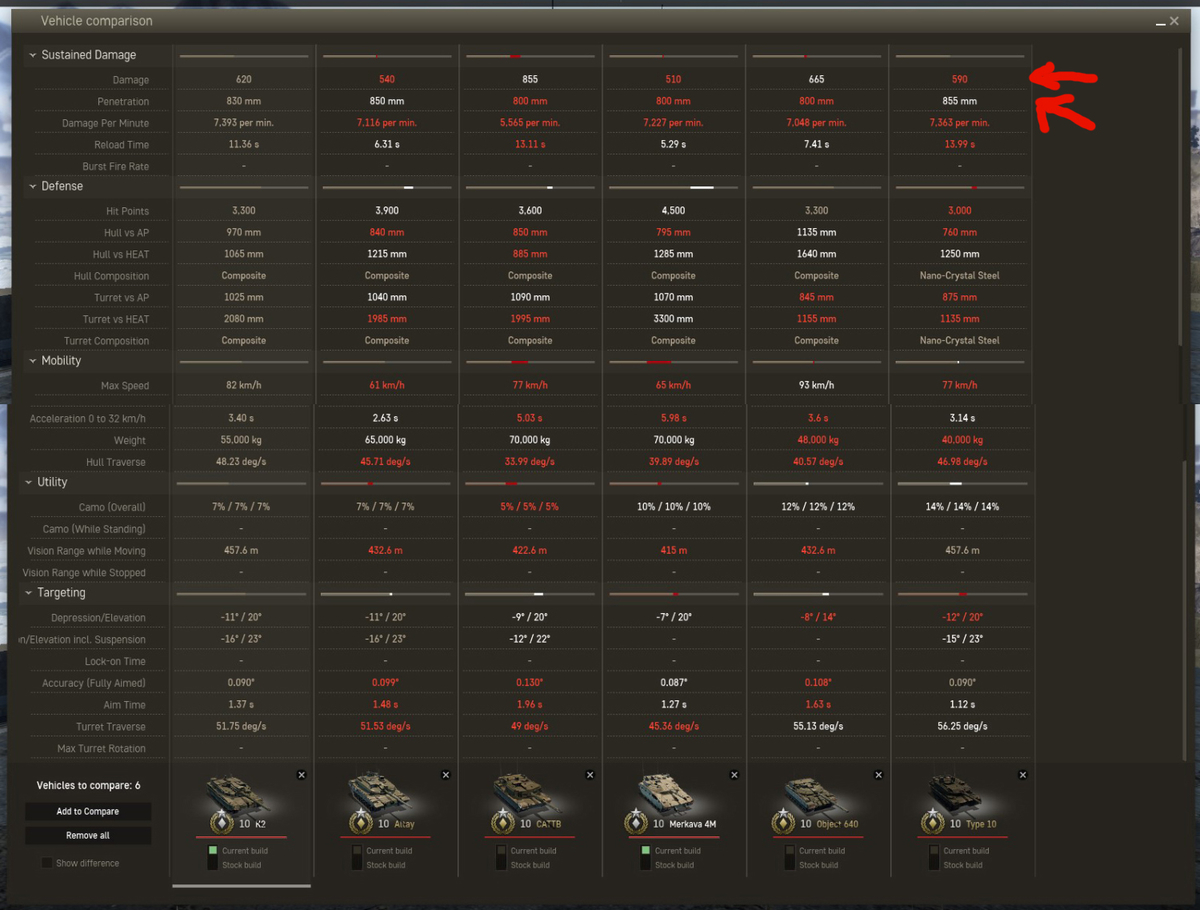Click Type 10's Utility rating bar
Image resolution: width=1200 pixels, height=910 pixels.
pos(960,484)
